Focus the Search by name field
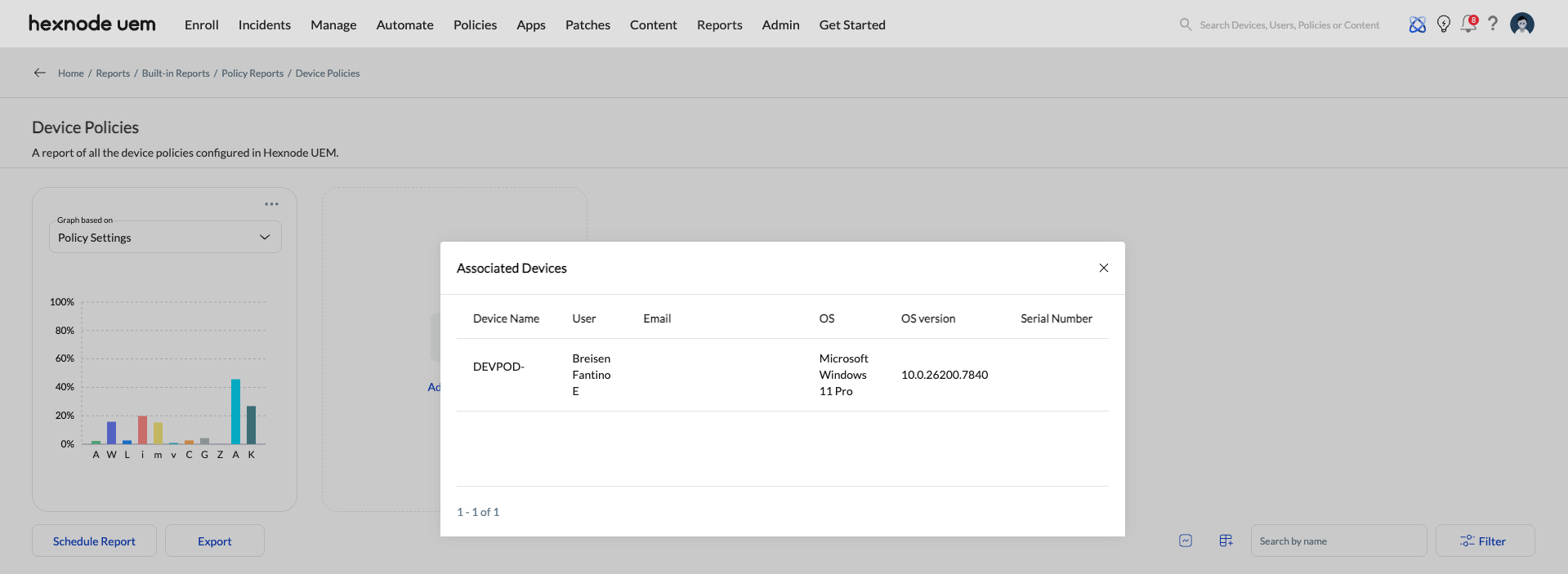 click(1338, 541)
